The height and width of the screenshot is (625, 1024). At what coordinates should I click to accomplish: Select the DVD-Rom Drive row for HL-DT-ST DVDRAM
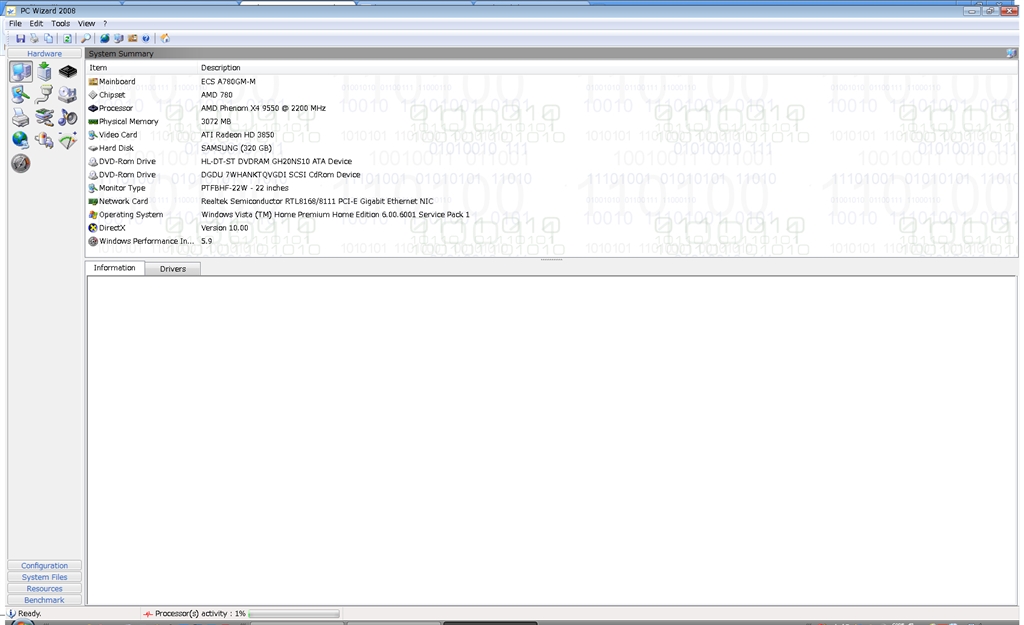[552, 161]
